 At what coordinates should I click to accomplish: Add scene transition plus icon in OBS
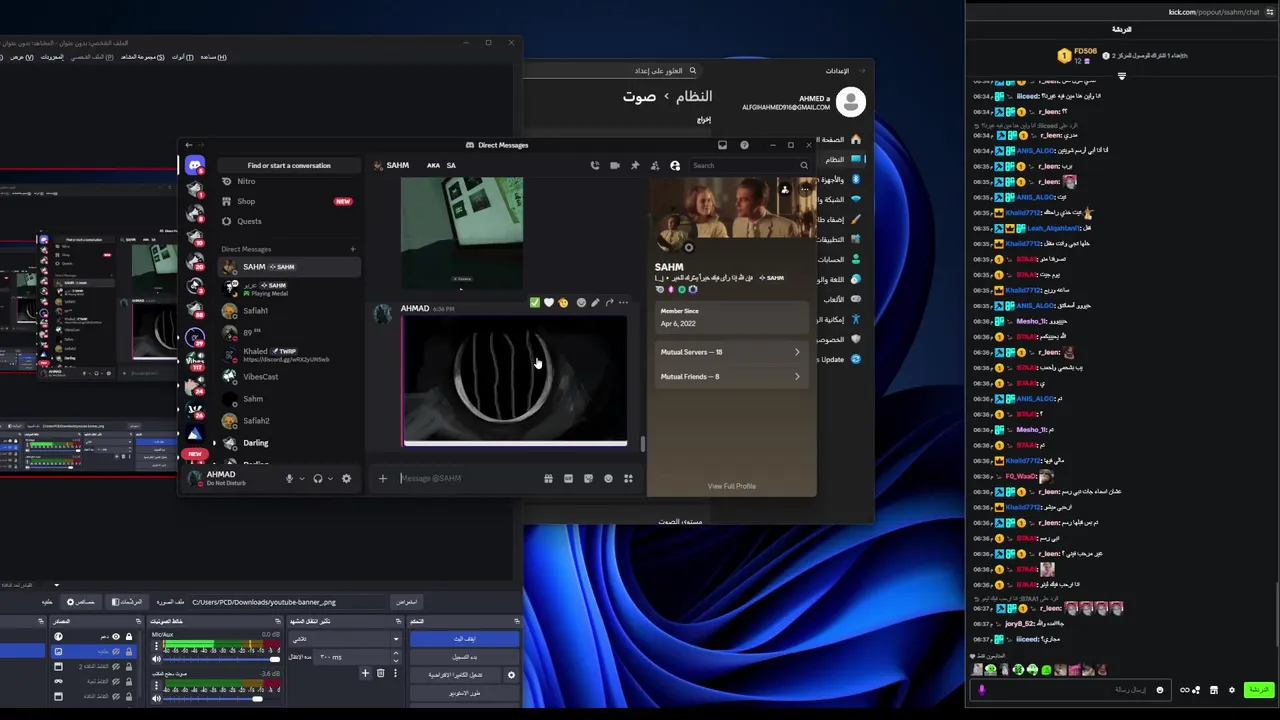365,673
